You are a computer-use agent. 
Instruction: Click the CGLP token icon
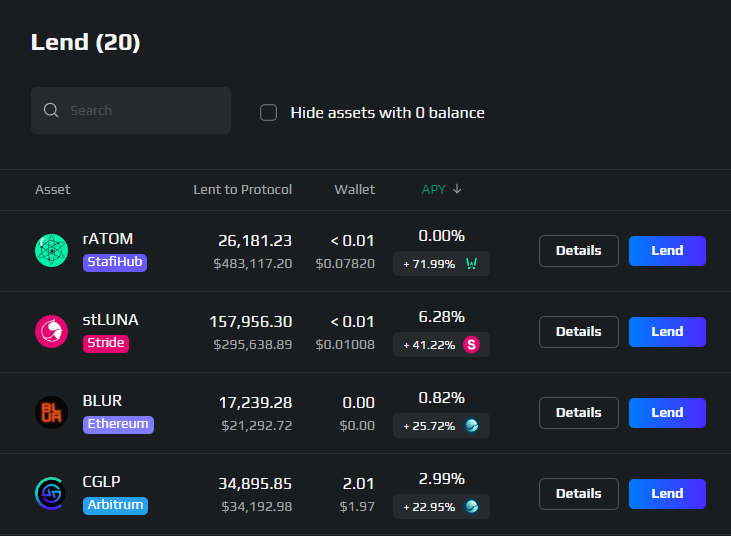[x=51, y=493]
